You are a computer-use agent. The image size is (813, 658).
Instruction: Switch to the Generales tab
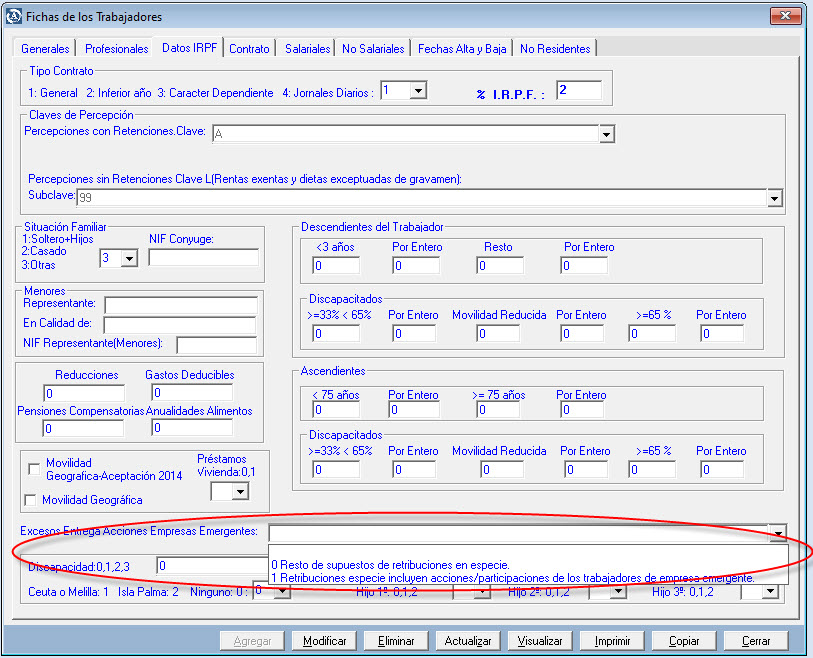tap(45, 49)
